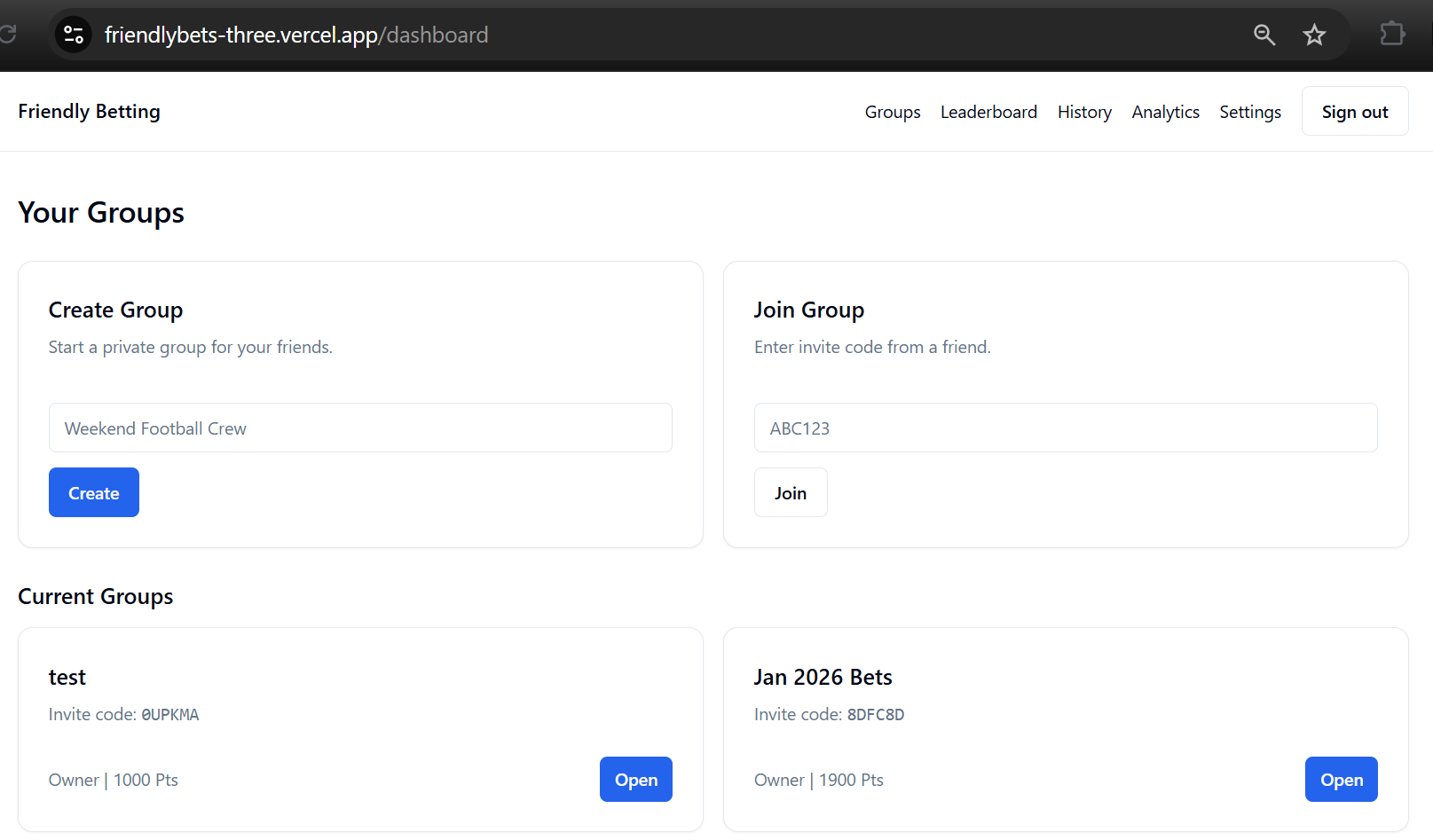Go to the Leaderboard page
Image resolution: width=1433 pixels, height=840 pixels.
[988, 112]
